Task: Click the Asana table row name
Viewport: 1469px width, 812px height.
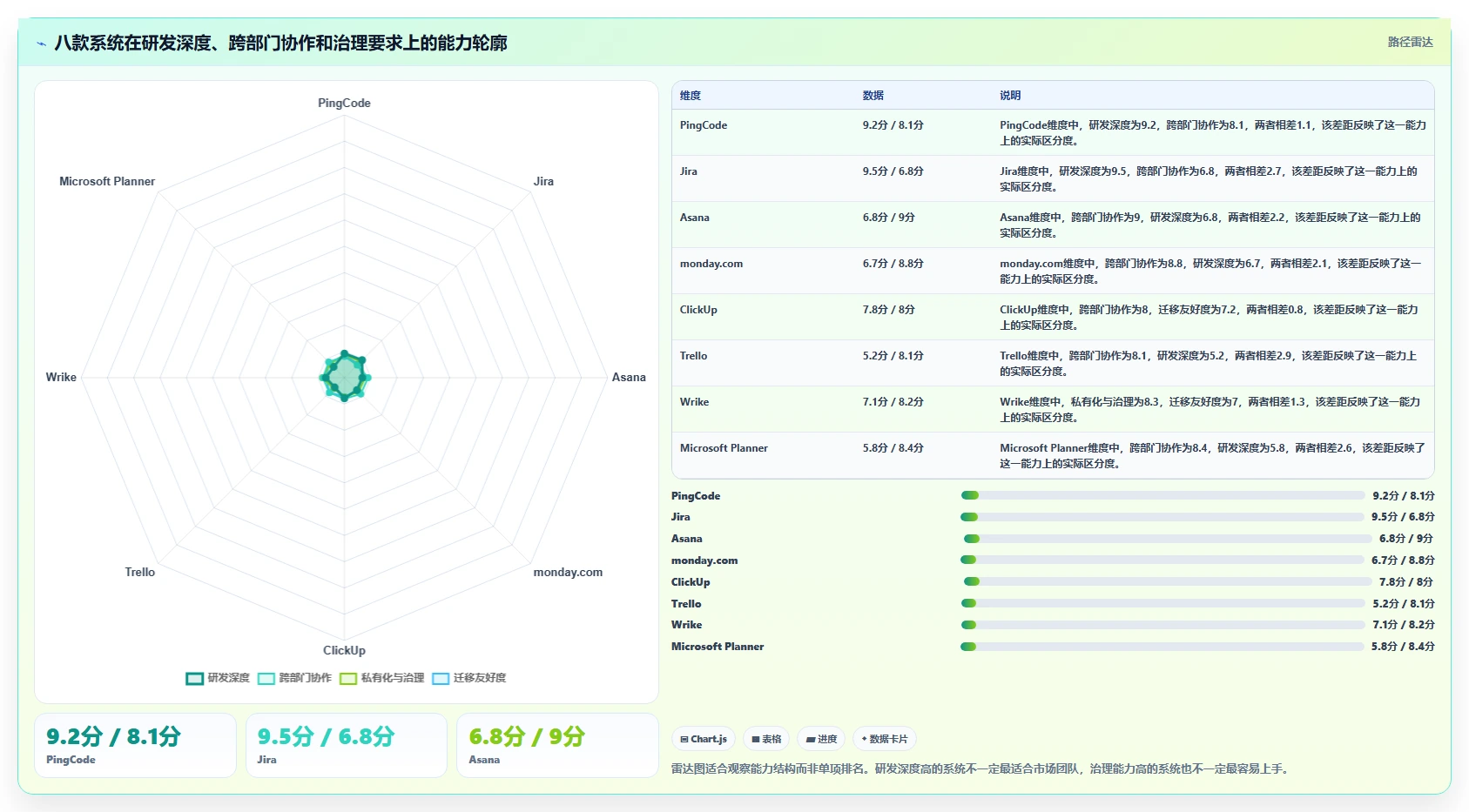Action: coord(695,218)
